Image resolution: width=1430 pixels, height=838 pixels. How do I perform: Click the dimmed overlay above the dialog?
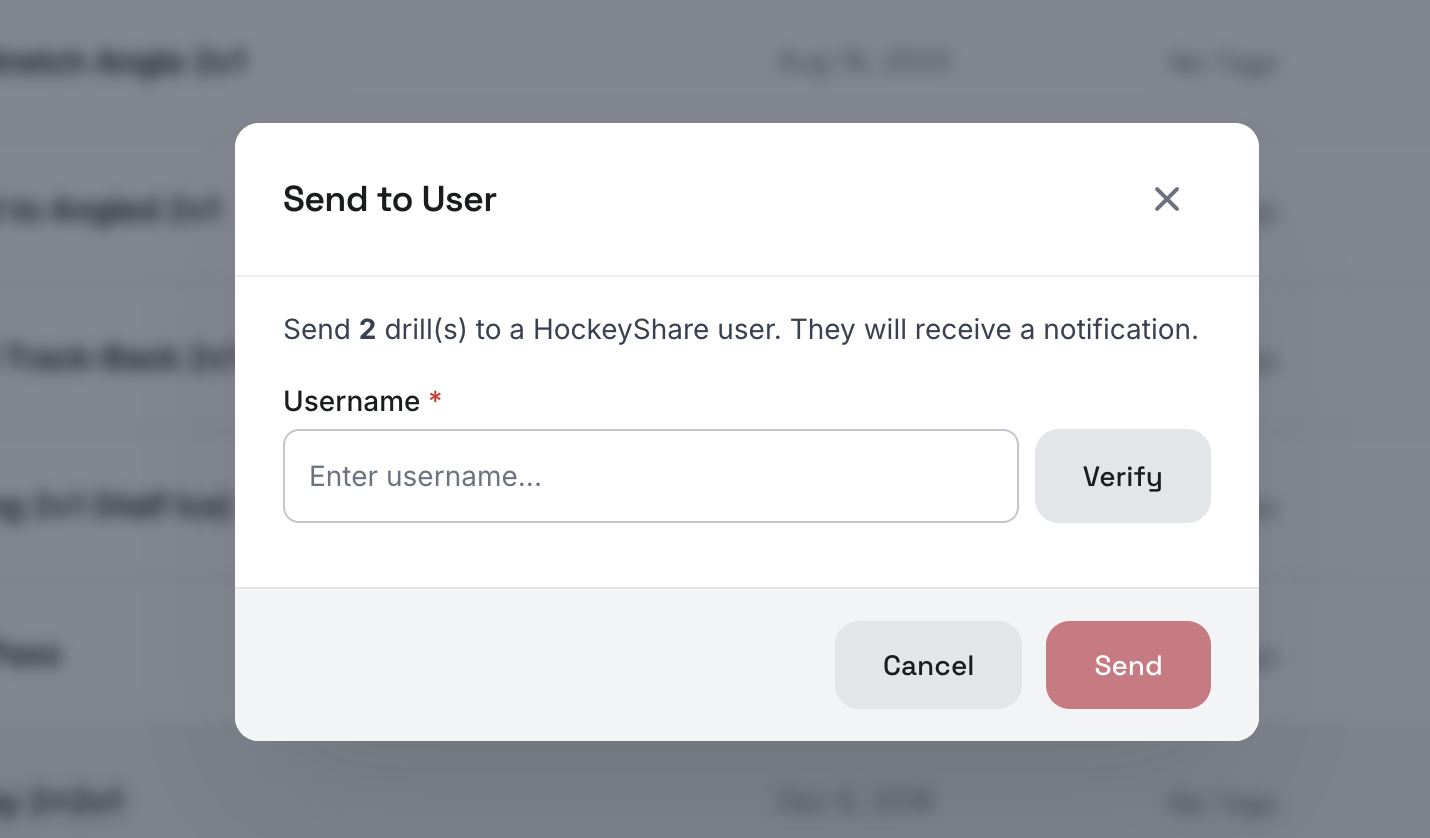[x=715, y=60]
